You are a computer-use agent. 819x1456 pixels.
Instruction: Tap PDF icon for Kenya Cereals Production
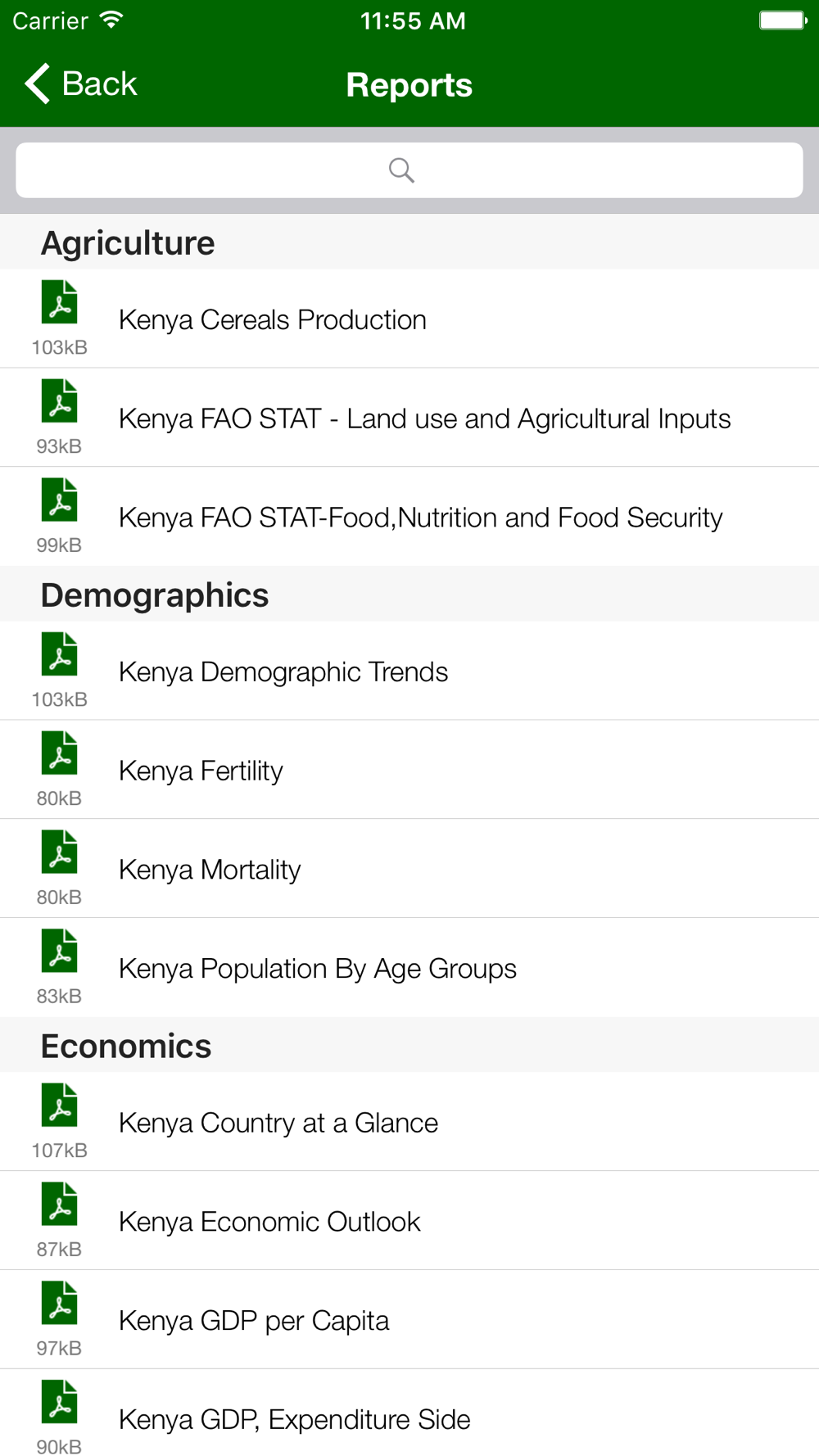click(60, 302)
